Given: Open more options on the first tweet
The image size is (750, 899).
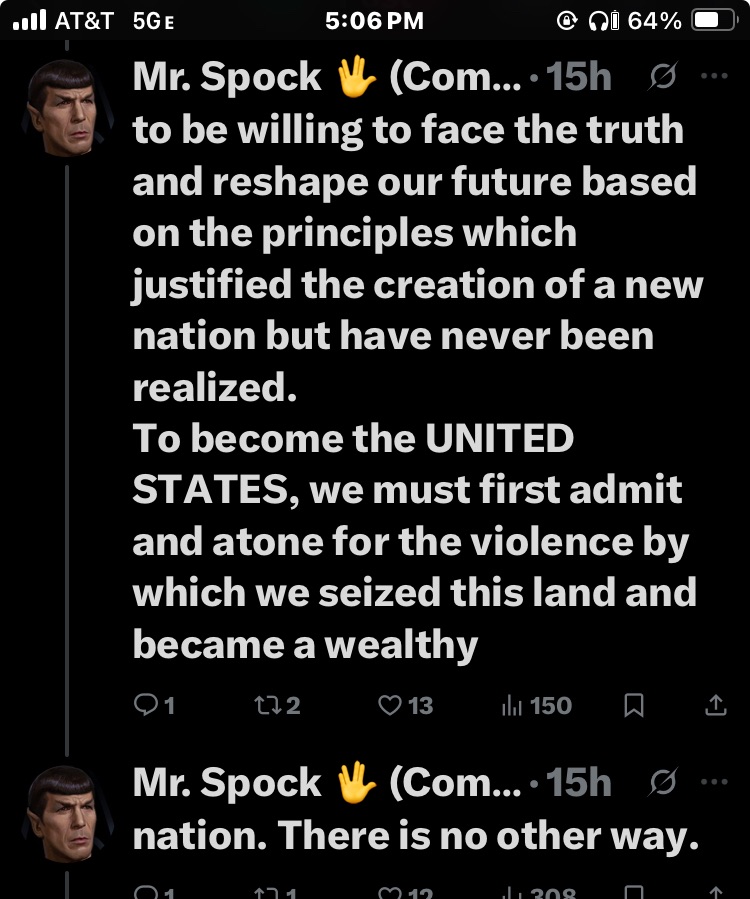Looking at the screenshot, I should pos(715,76).
